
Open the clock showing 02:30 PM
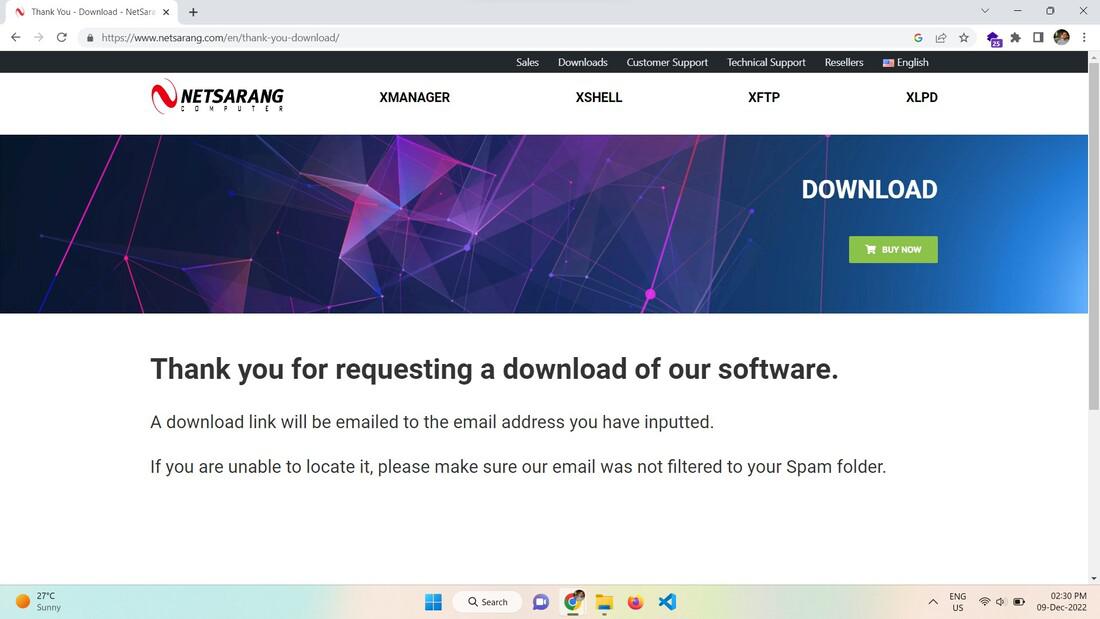coord(1061,602)
